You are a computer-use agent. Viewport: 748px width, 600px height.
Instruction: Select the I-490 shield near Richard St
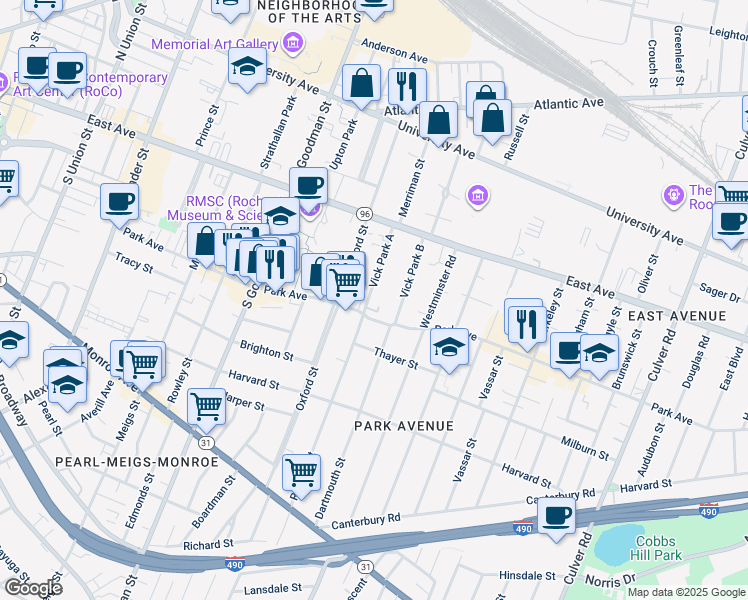[x=235, y=564]
